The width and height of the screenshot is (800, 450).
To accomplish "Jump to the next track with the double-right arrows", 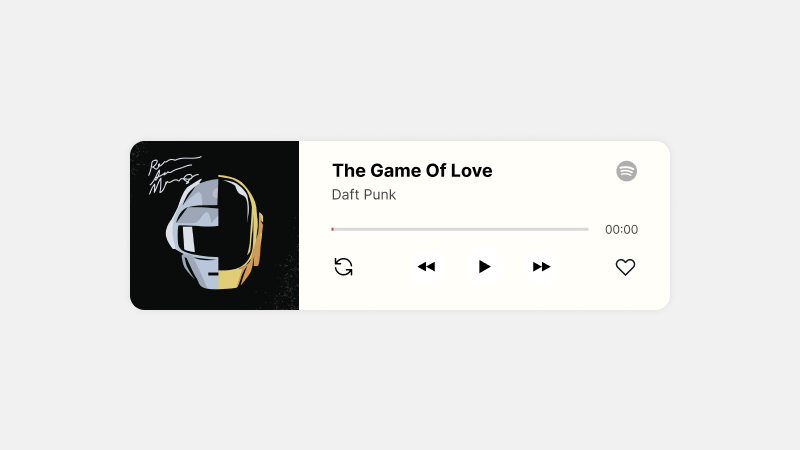I will pos(541,267).
